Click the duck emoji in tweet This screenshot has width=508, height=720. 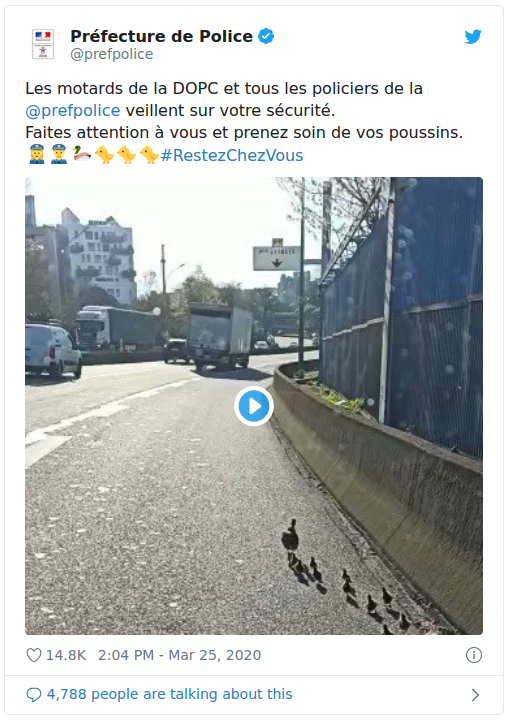point(82,153)
